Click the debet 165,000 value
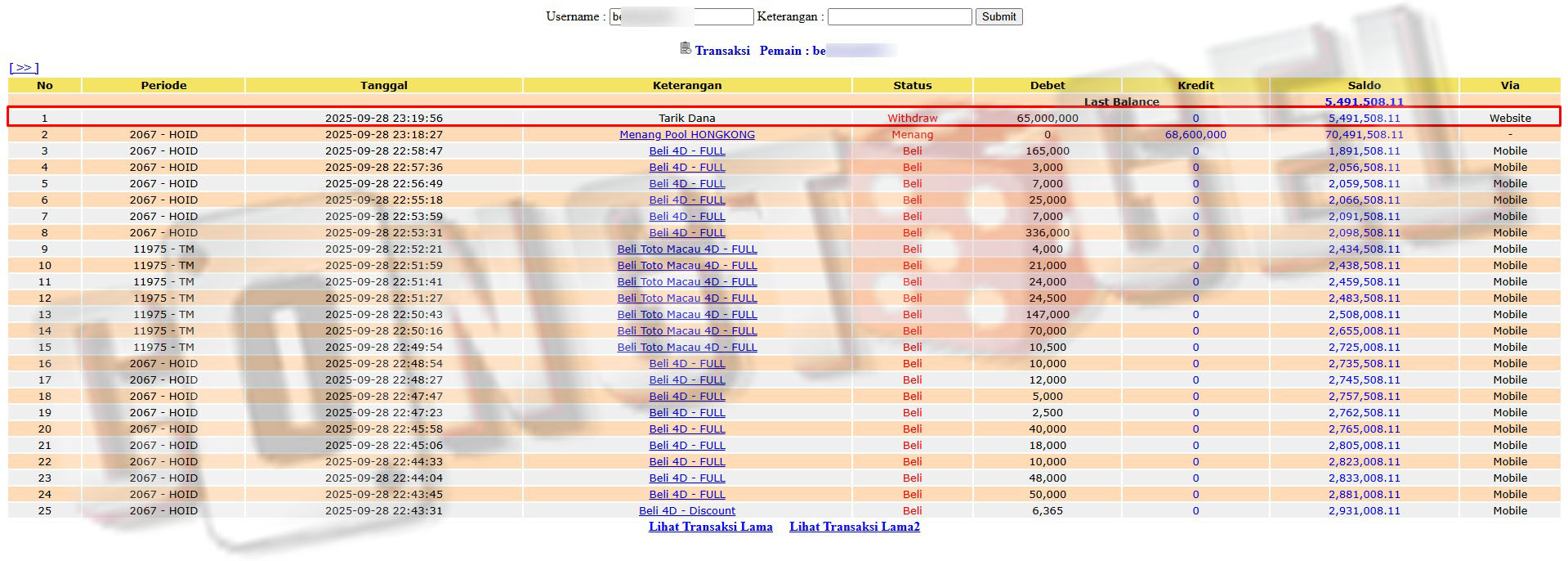Screen dimensions: 1568x561 1048,151
